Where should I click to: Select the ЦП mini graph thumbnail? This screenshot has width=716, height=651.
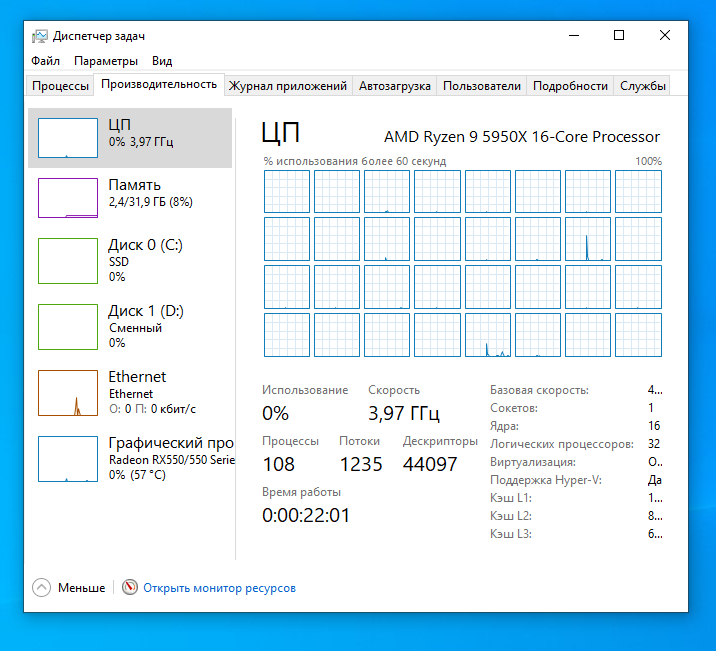pyautogui.click(x=68, y=138)
